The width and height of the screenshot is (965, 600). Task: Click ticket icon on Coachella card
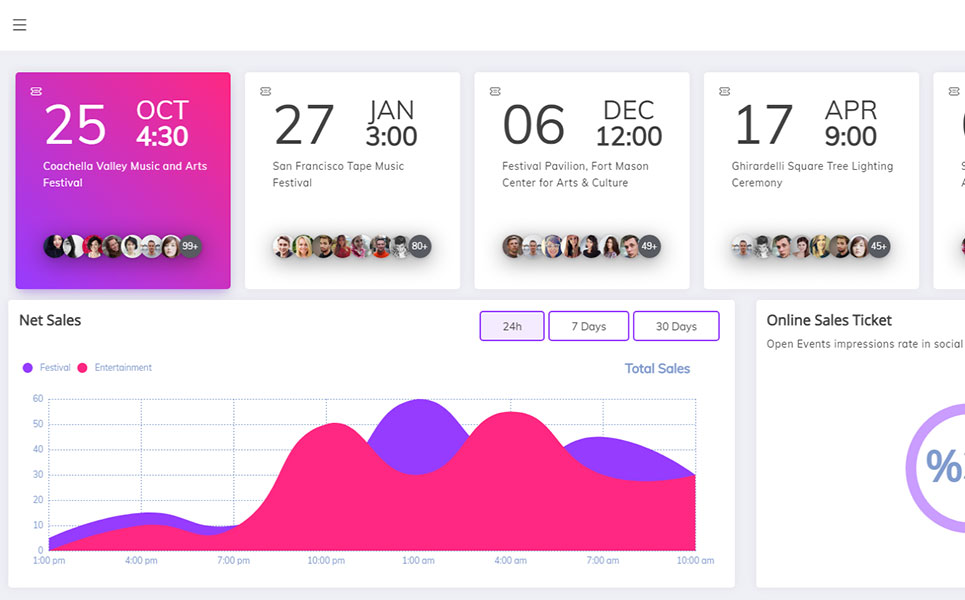pyautogui.click(x=36, y=91)
